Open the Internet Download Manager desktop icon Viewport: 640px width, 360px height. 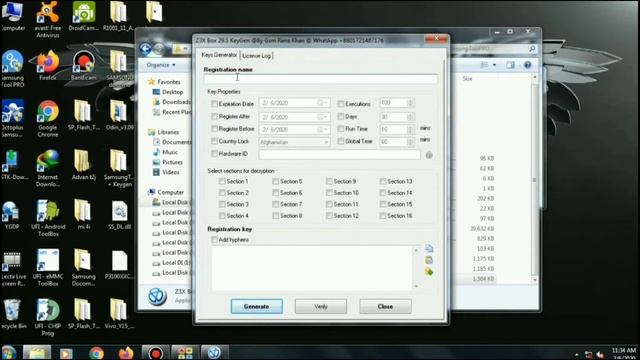48,169
